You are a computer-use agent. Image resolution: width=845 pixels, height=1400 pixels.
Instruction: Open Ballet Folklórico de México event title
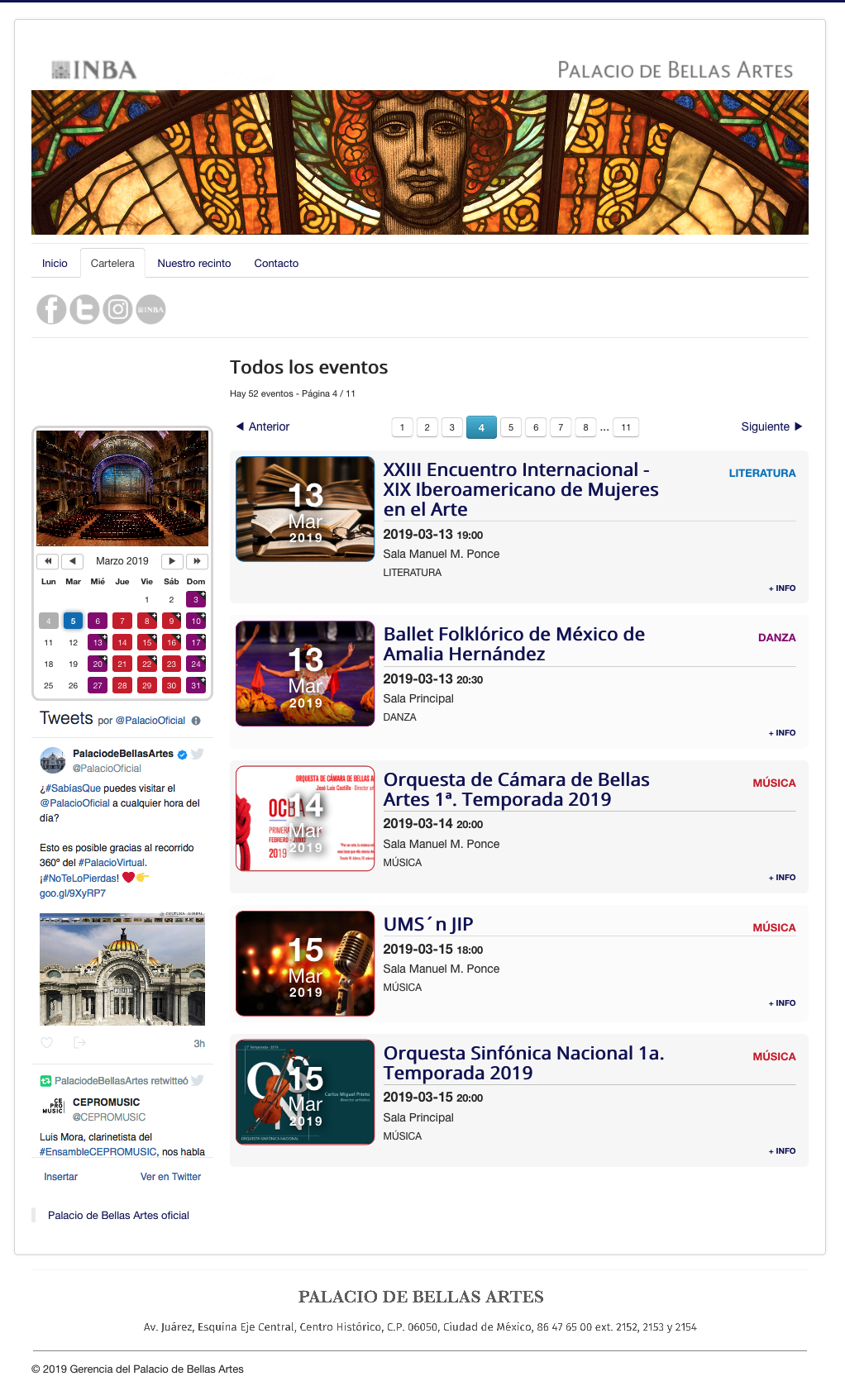514,645
